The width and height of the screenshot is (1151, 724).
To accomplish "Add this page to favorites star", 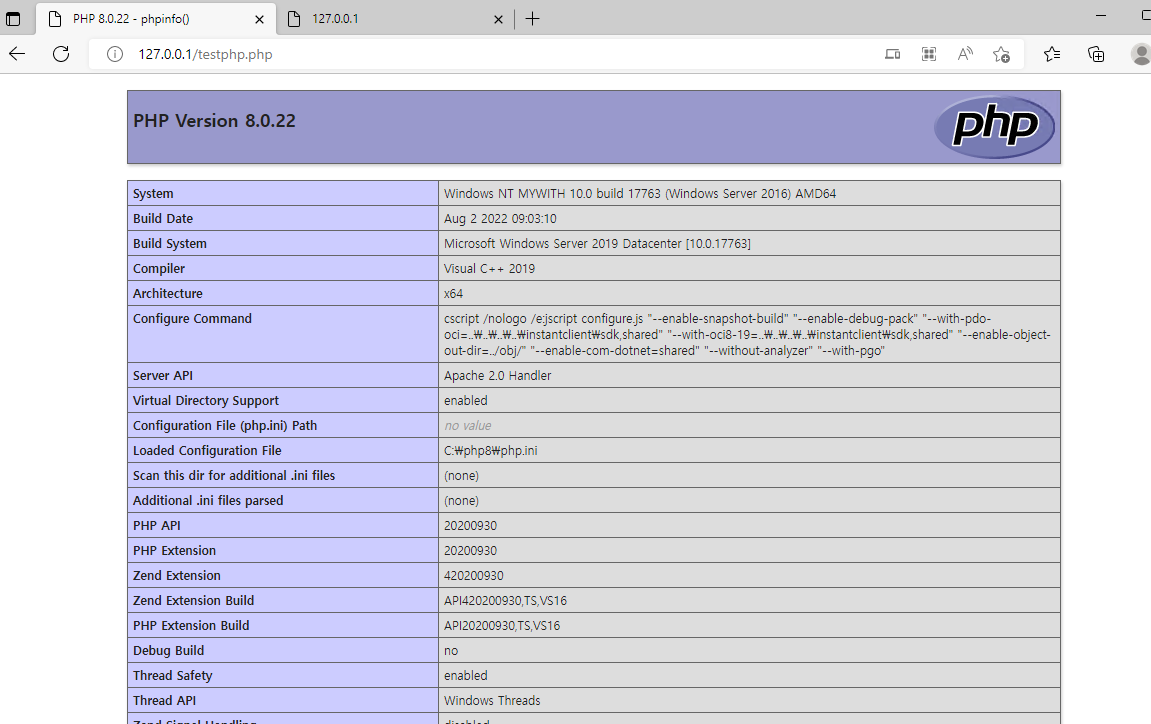I will pos(1001,54).
